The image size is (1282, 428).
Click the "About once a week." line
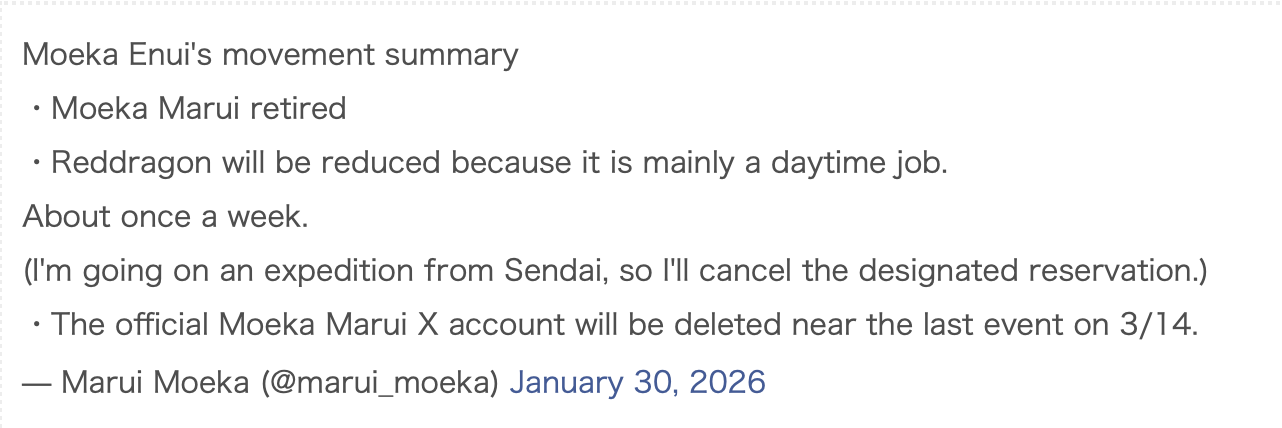click(165, 216)
